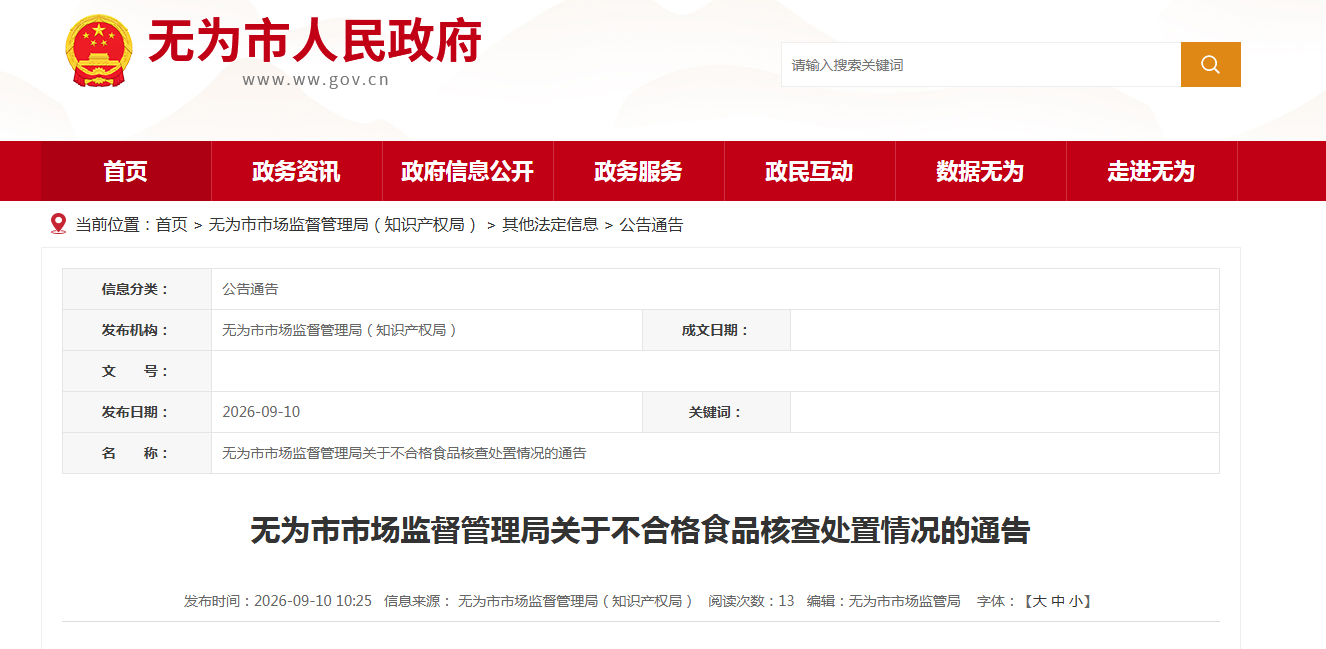Click the orange search magnifier icon
The width and height of the screenshot is (1326, 649).
click(1210, 65)
